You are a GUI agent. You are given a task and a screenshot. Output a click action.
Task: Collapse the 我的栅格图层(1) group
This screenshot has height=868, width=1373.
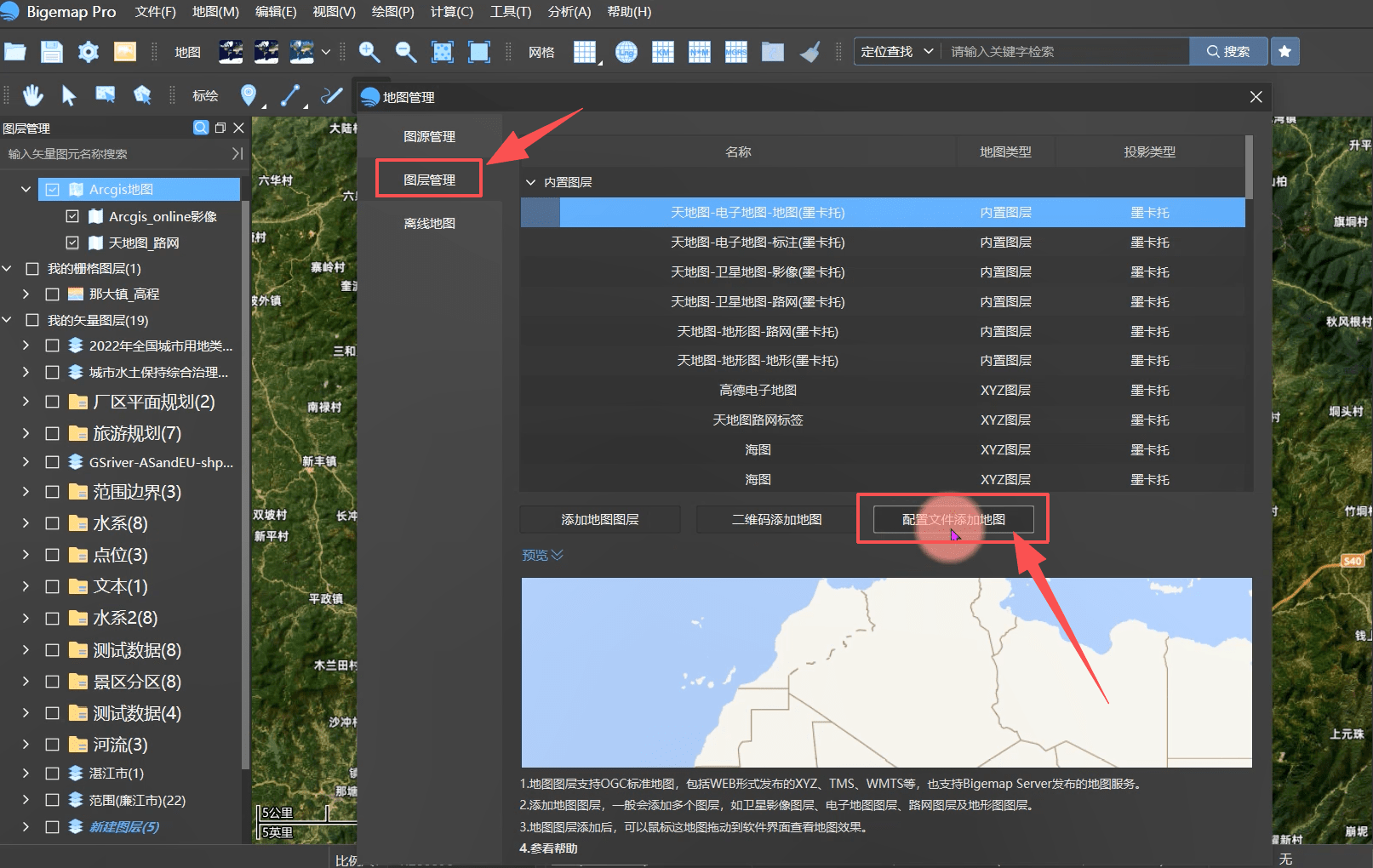click(7, 269)
